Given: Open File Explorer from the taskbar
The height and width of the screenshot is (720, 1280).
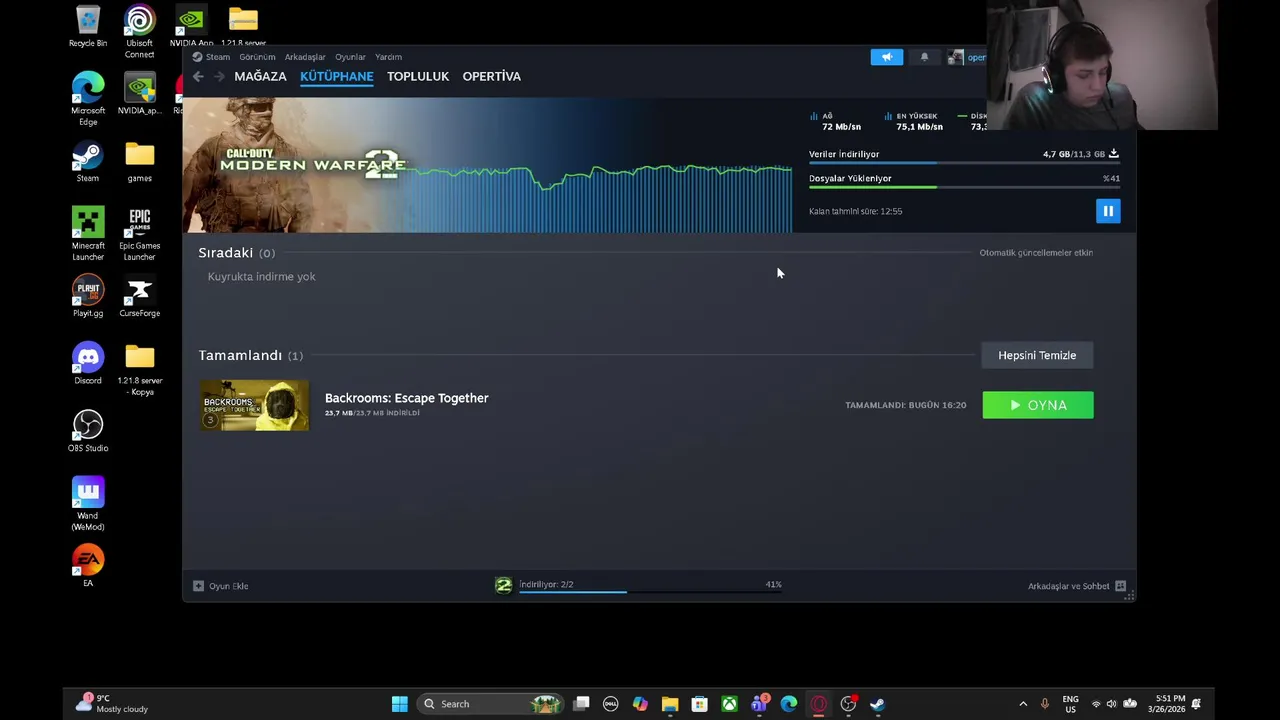Looking at the screenshot, I should coord(670,704).
